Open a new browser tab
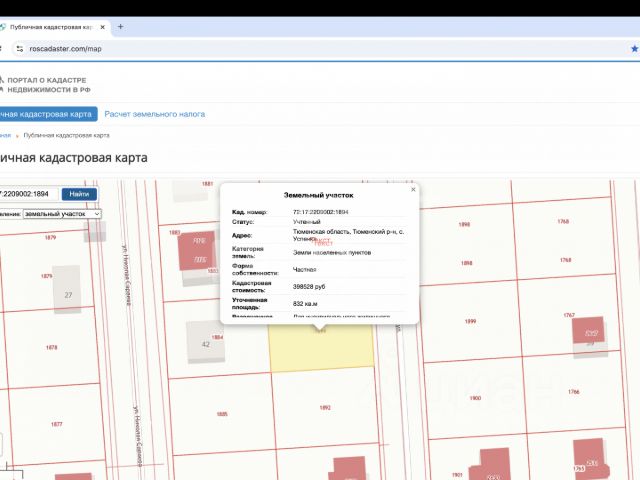 click(120, 27)
